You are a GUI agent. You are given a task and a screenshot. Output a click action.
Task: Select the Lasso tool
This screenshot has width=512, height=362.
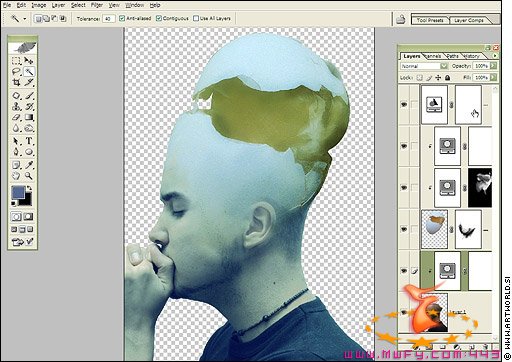coord(16,71)
